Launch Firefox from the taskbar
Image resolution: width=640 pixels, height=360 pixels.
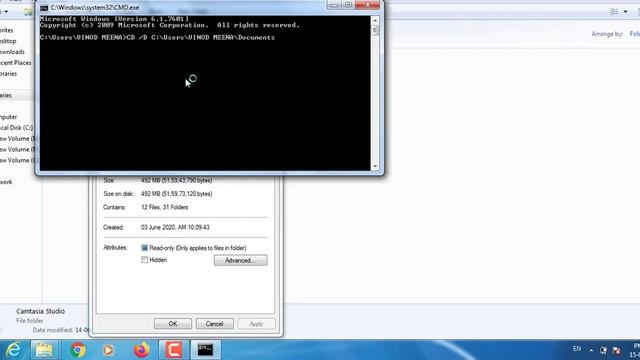point(142,350)
